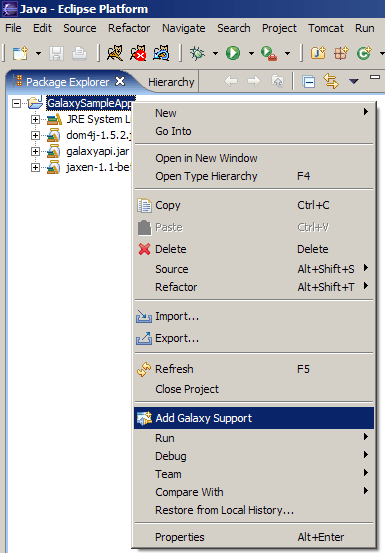This screenshot has height=553, width=385.
Task: Choose Delete in the context menu
Action: click(254, 249)
